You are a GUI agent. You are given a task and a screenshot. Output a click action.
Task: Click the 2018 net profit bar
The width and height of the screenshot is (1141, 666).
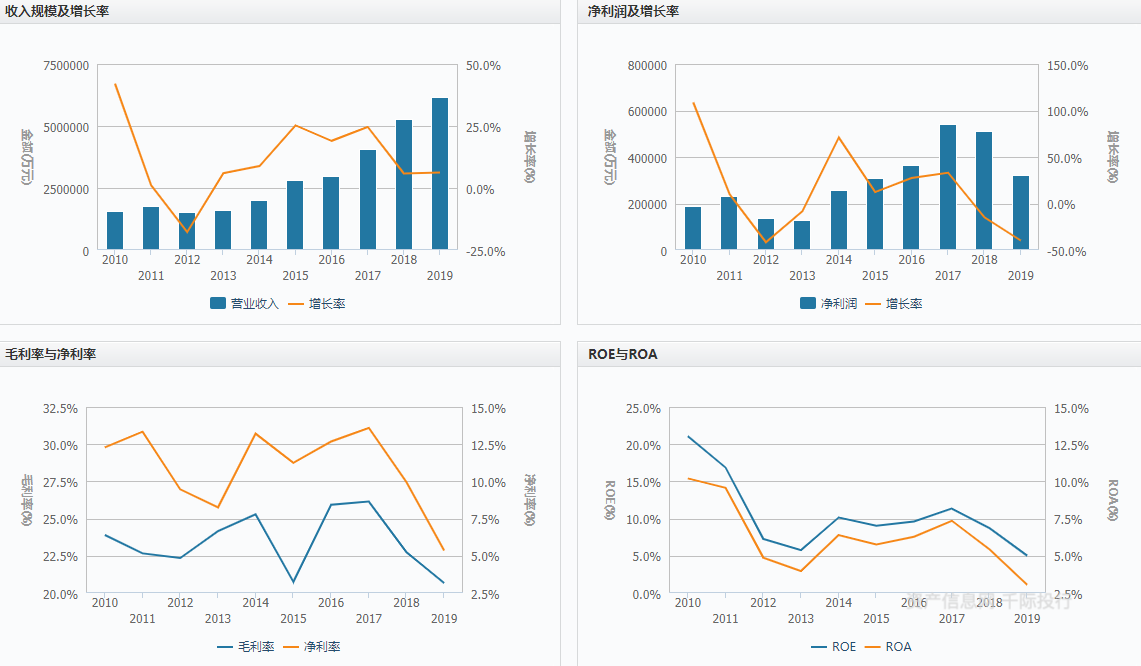984,191
